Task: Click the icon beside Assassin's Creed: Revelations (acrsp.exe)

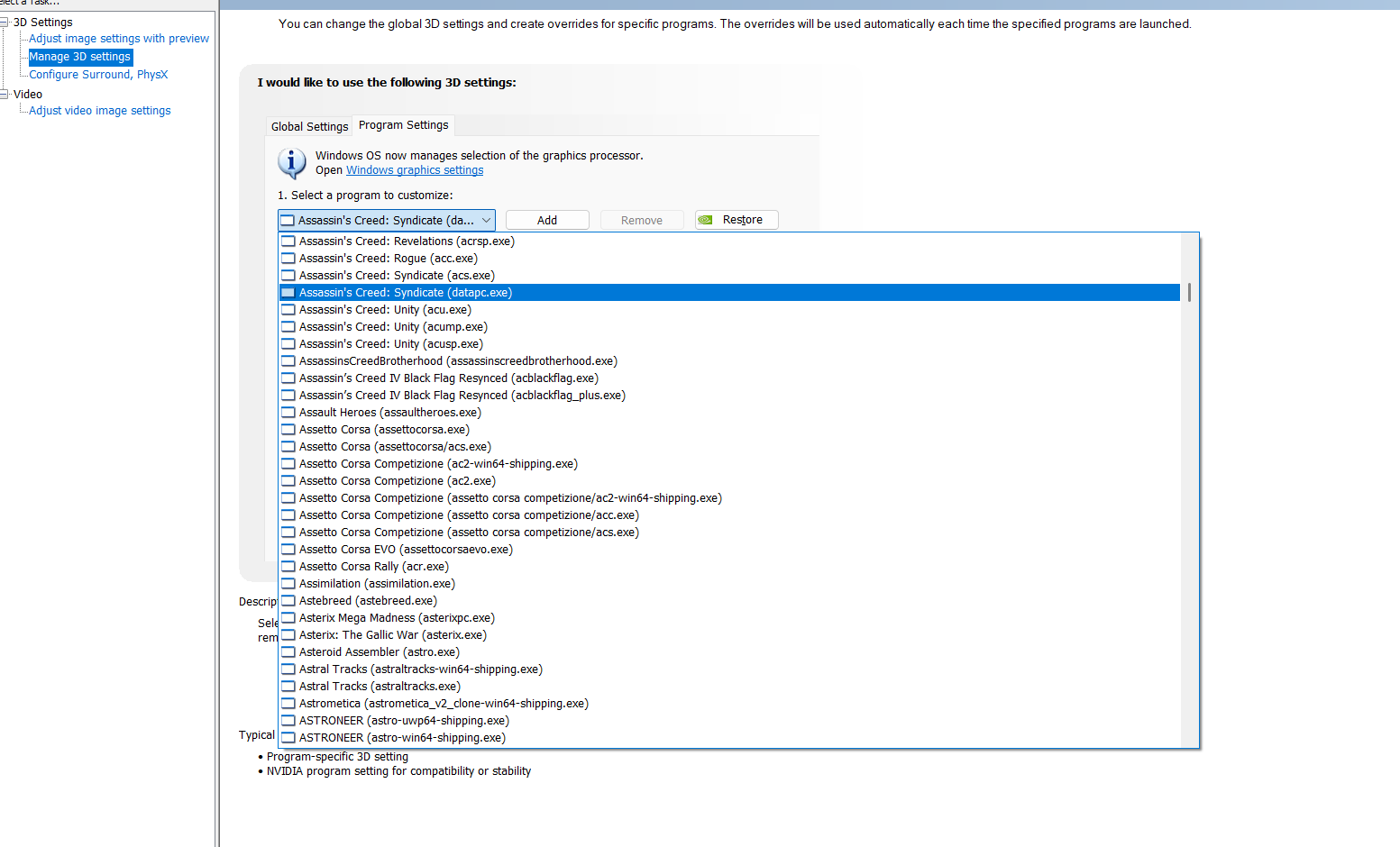Action: tap(288, 241)
